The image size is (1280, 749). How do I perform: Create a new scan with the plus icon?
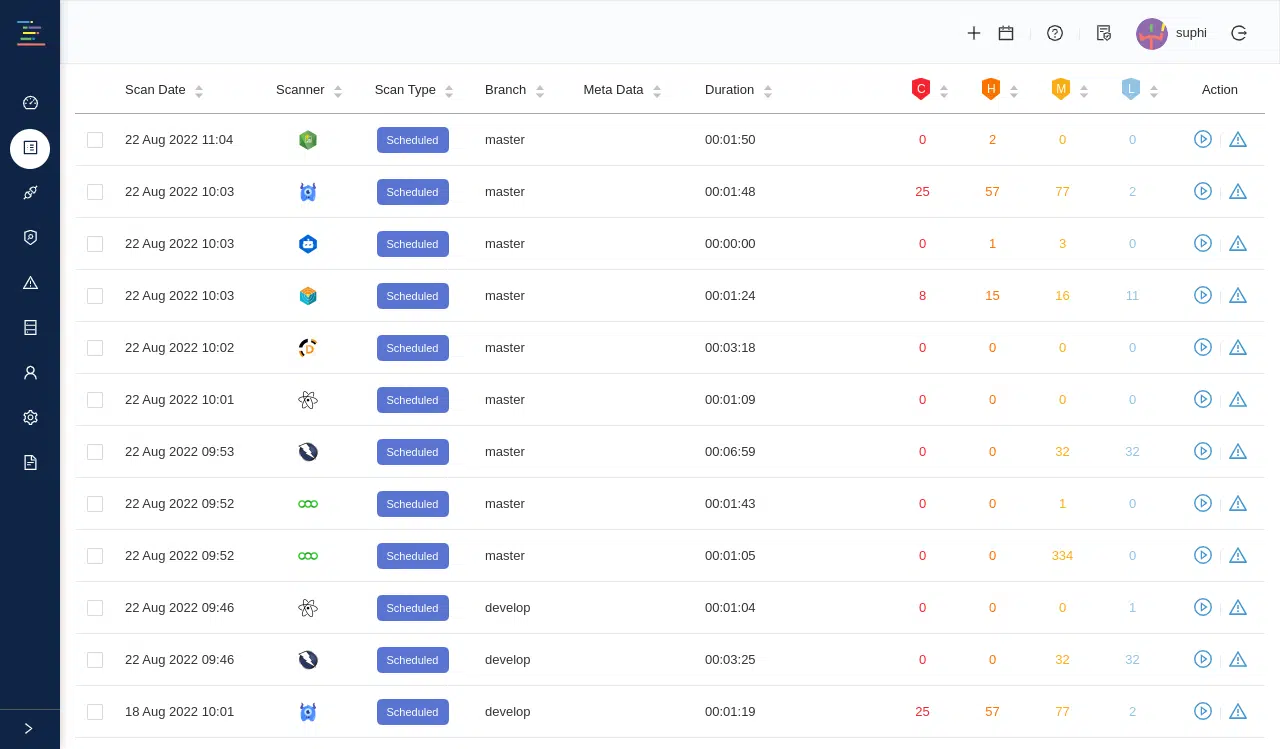coord(973,33)
